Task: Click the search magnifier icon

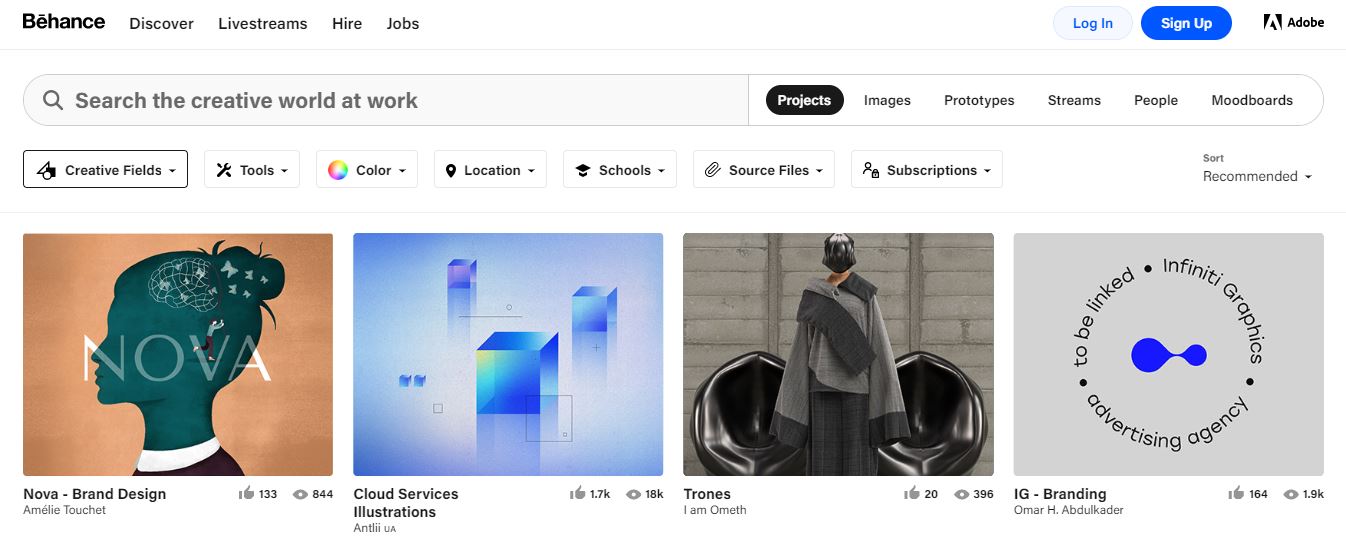Action: 53,100
